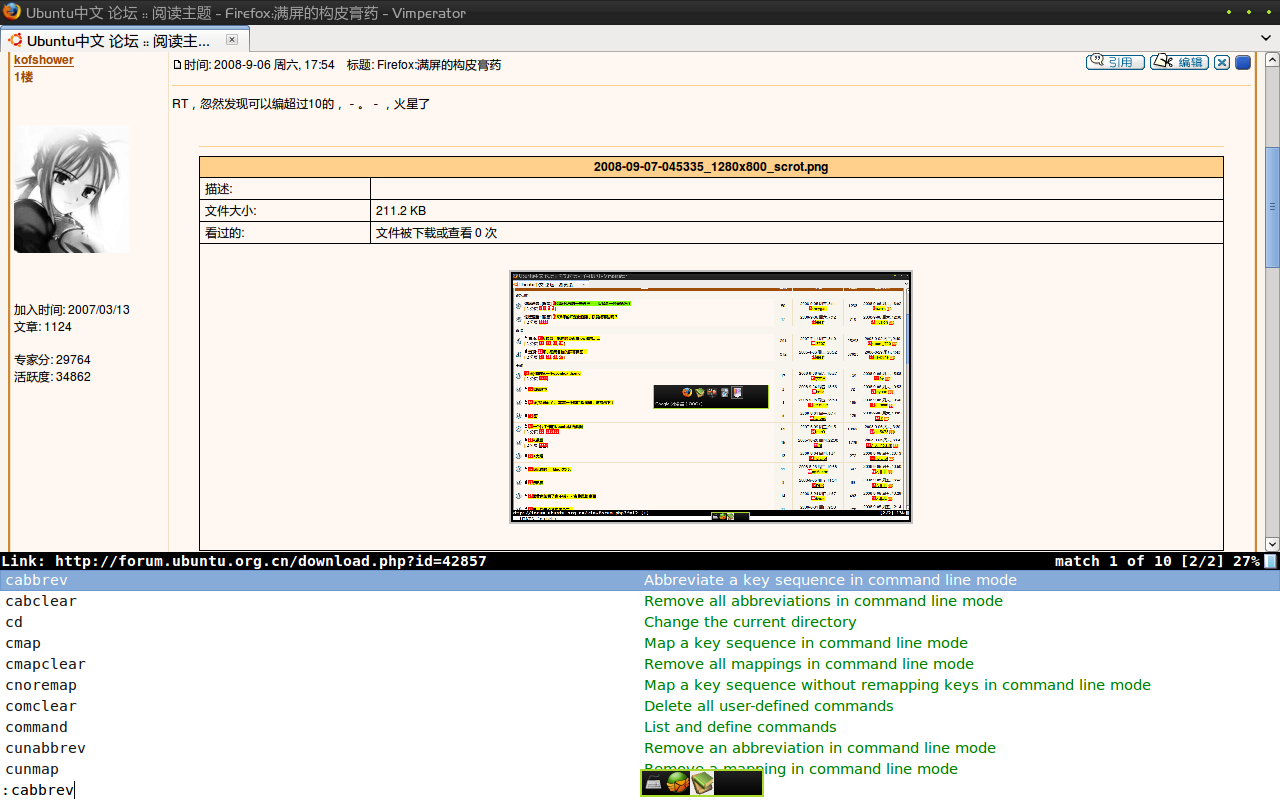The width and height of the screenshot is (1280, 800).
Task: Quote the post with the 引用 button
Action: tap(1115, 62)
